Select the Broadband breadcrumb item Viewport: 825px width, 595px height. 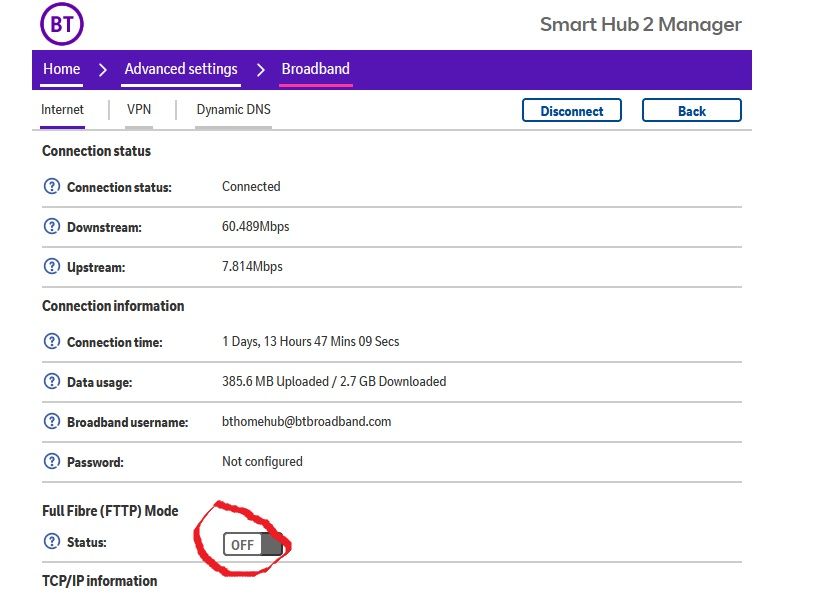tap(315, 69)
